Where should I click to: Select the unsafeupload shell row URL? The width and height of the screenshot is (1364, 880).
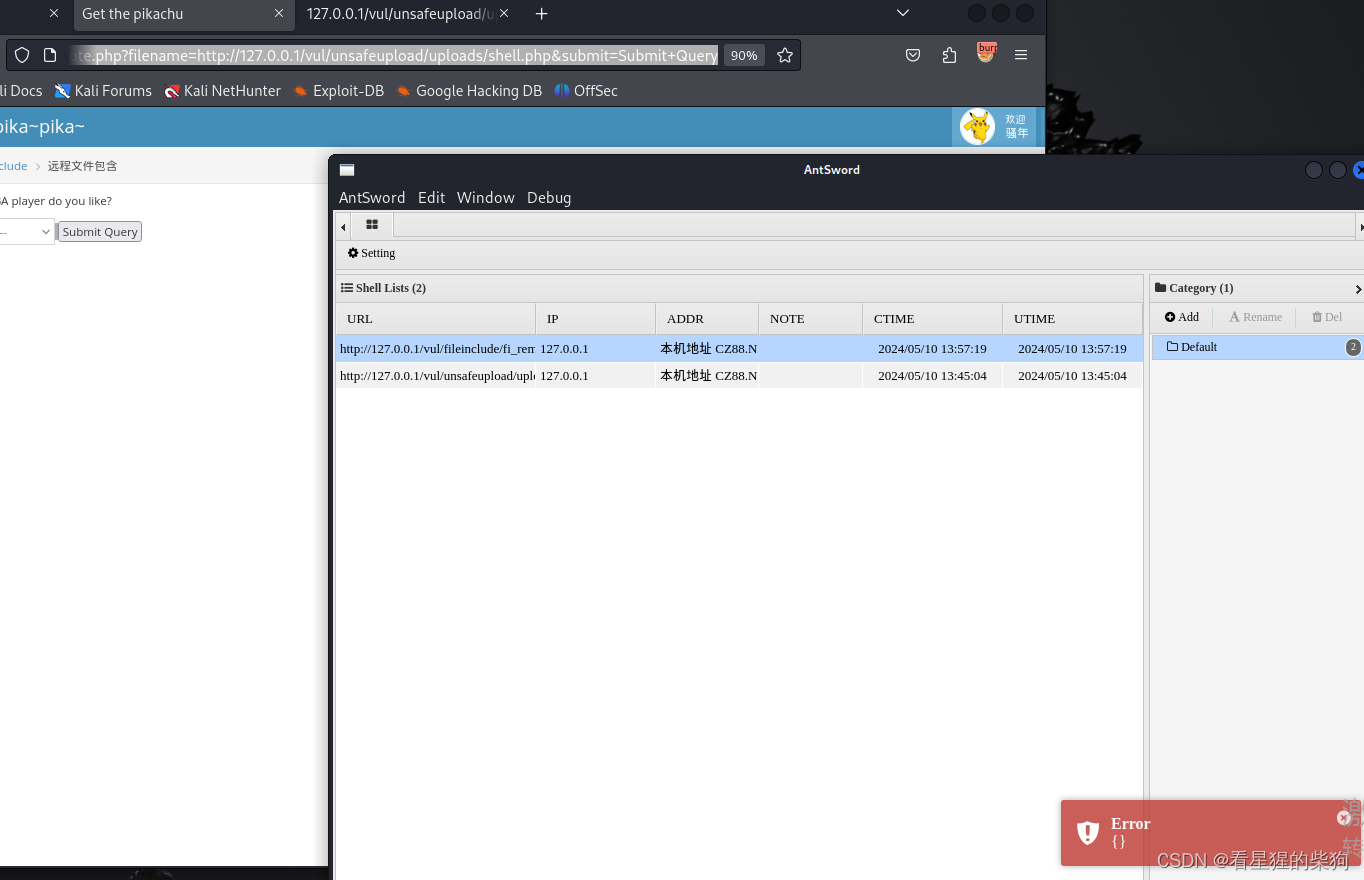437,376
